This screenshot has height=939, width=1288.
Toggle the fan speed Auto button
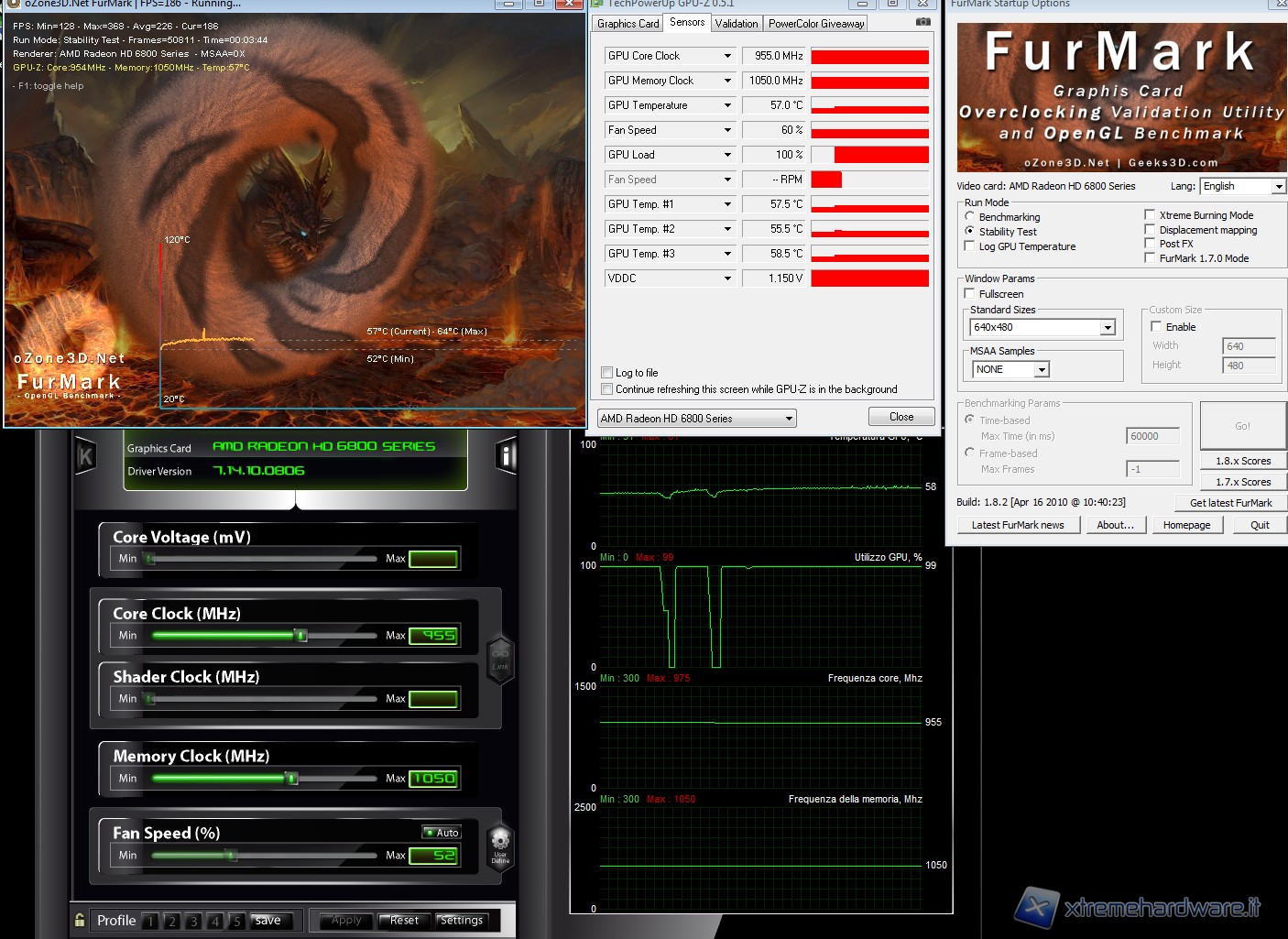coord(442,833)
